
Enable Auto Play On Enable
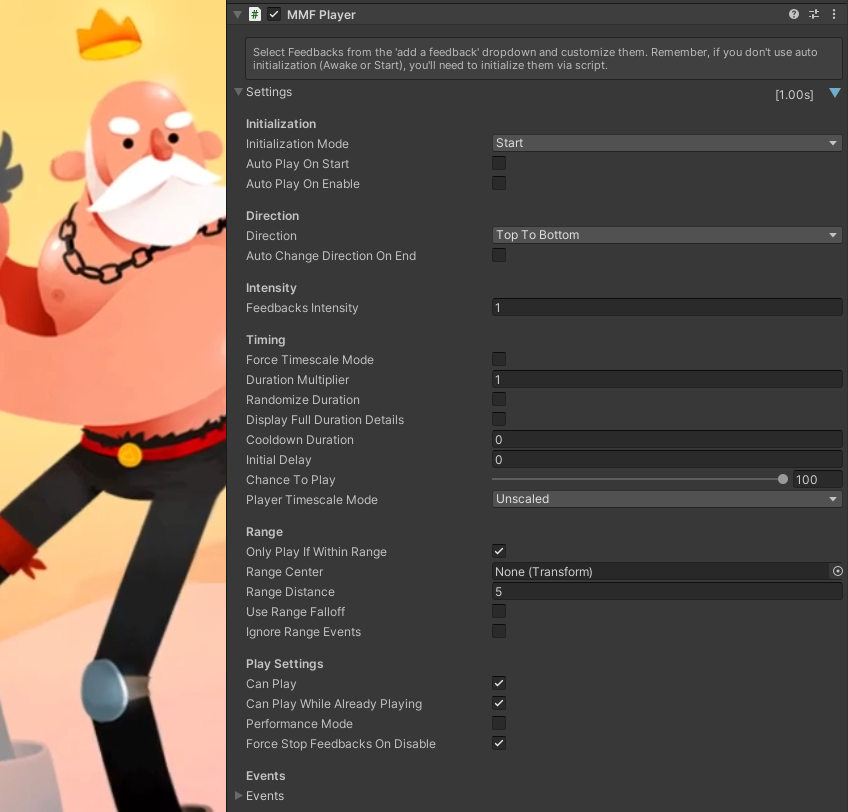[499, 183]
